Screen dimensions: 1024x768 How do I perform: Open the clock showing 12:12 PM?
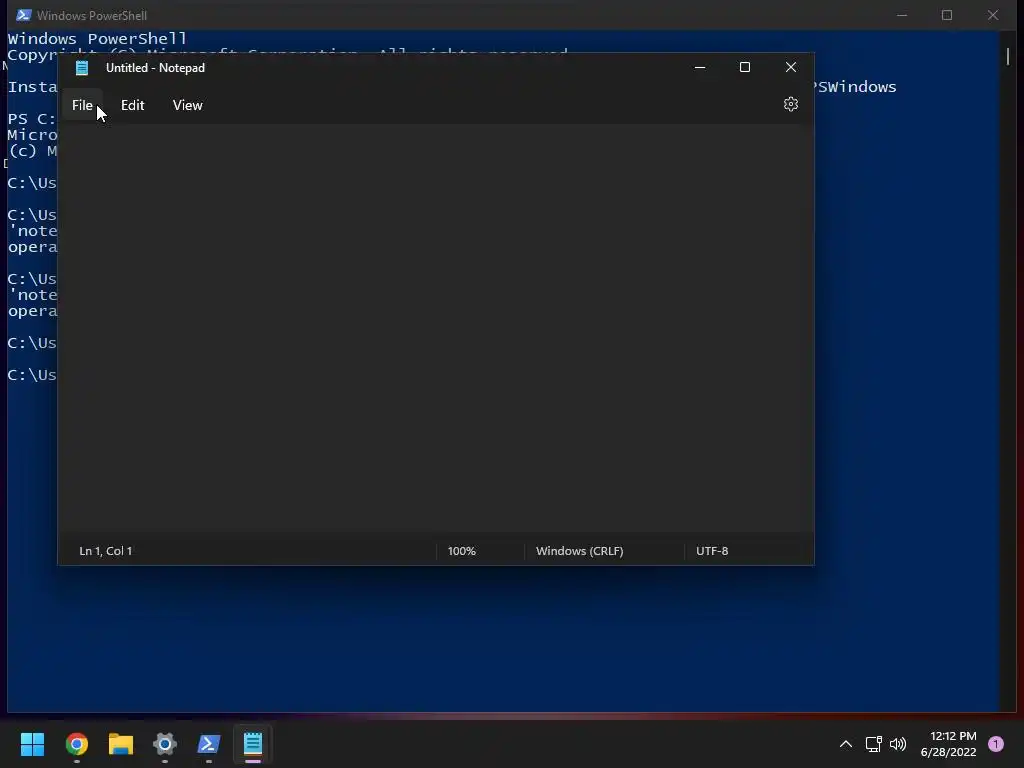coord(948,744)
